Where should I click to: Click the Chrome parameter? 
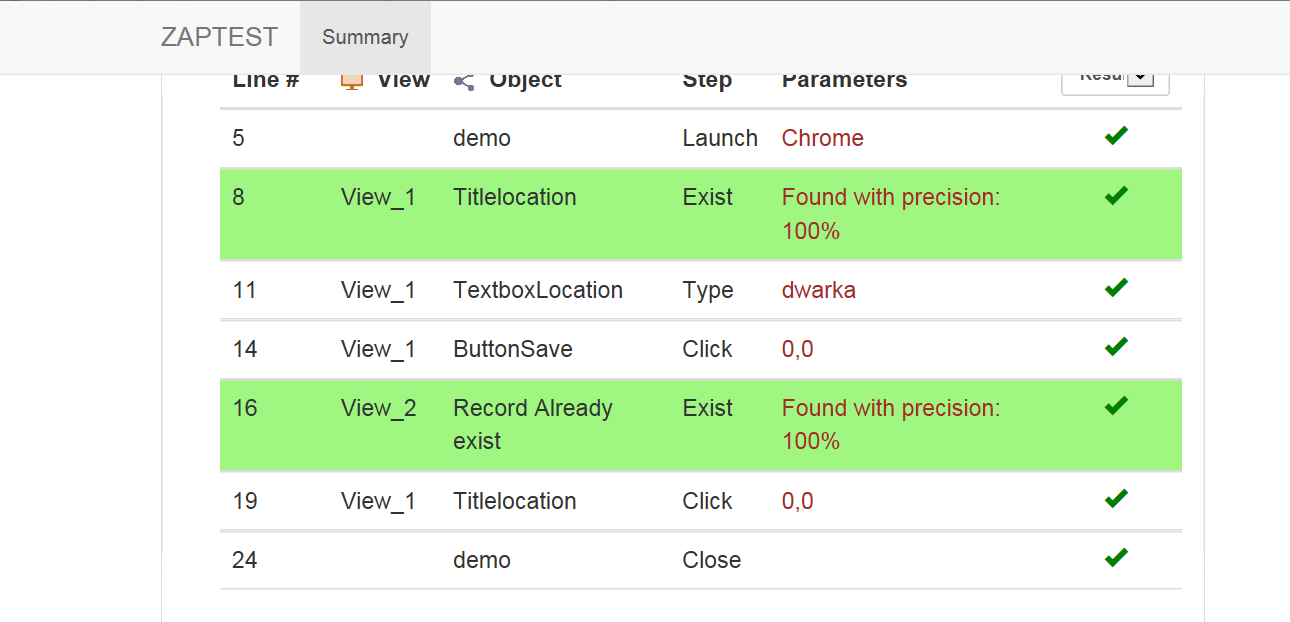[x=823, y=138]
